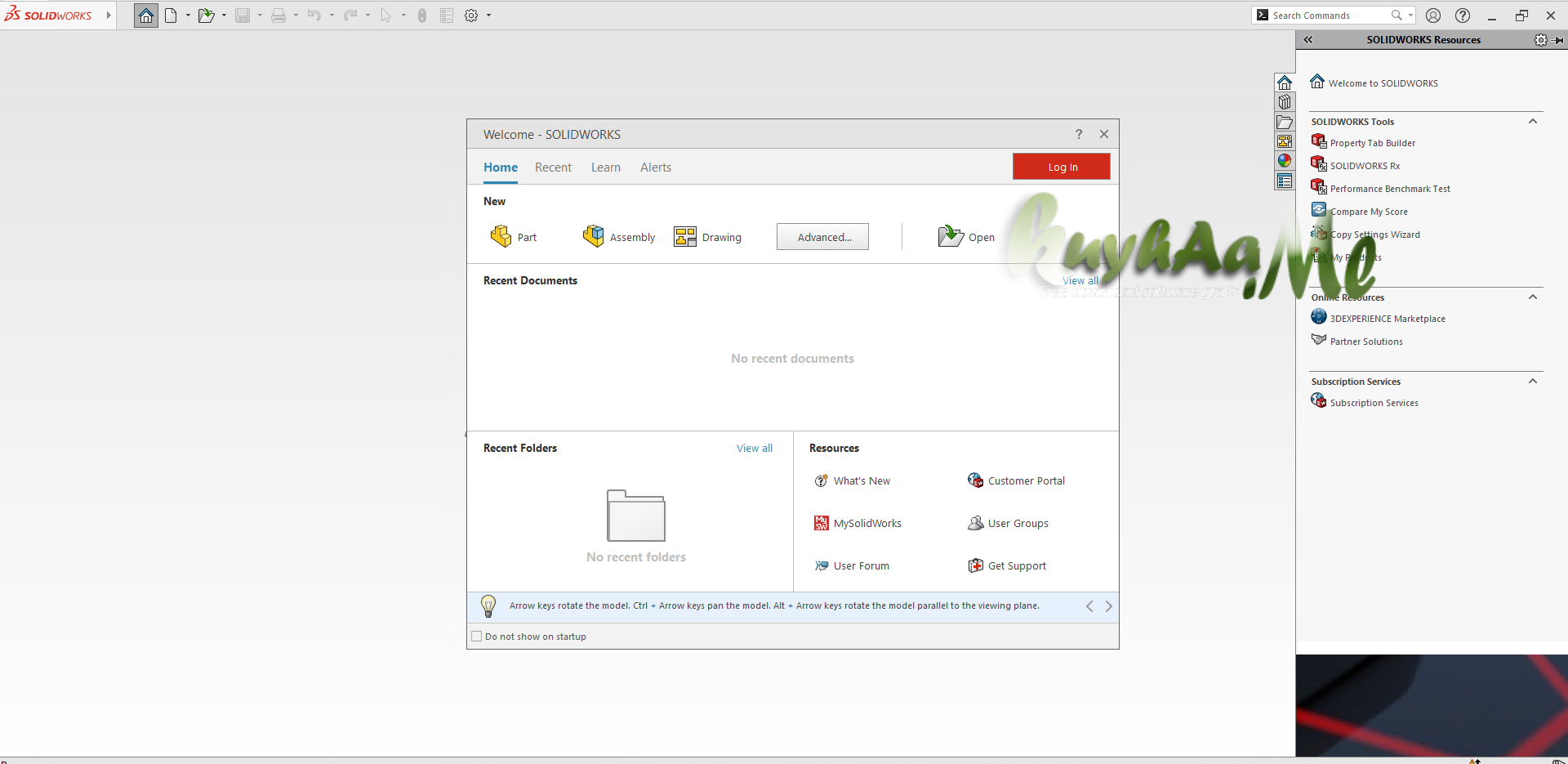Open the user login account icon

pyautogui.click(x=1433, y=16)
